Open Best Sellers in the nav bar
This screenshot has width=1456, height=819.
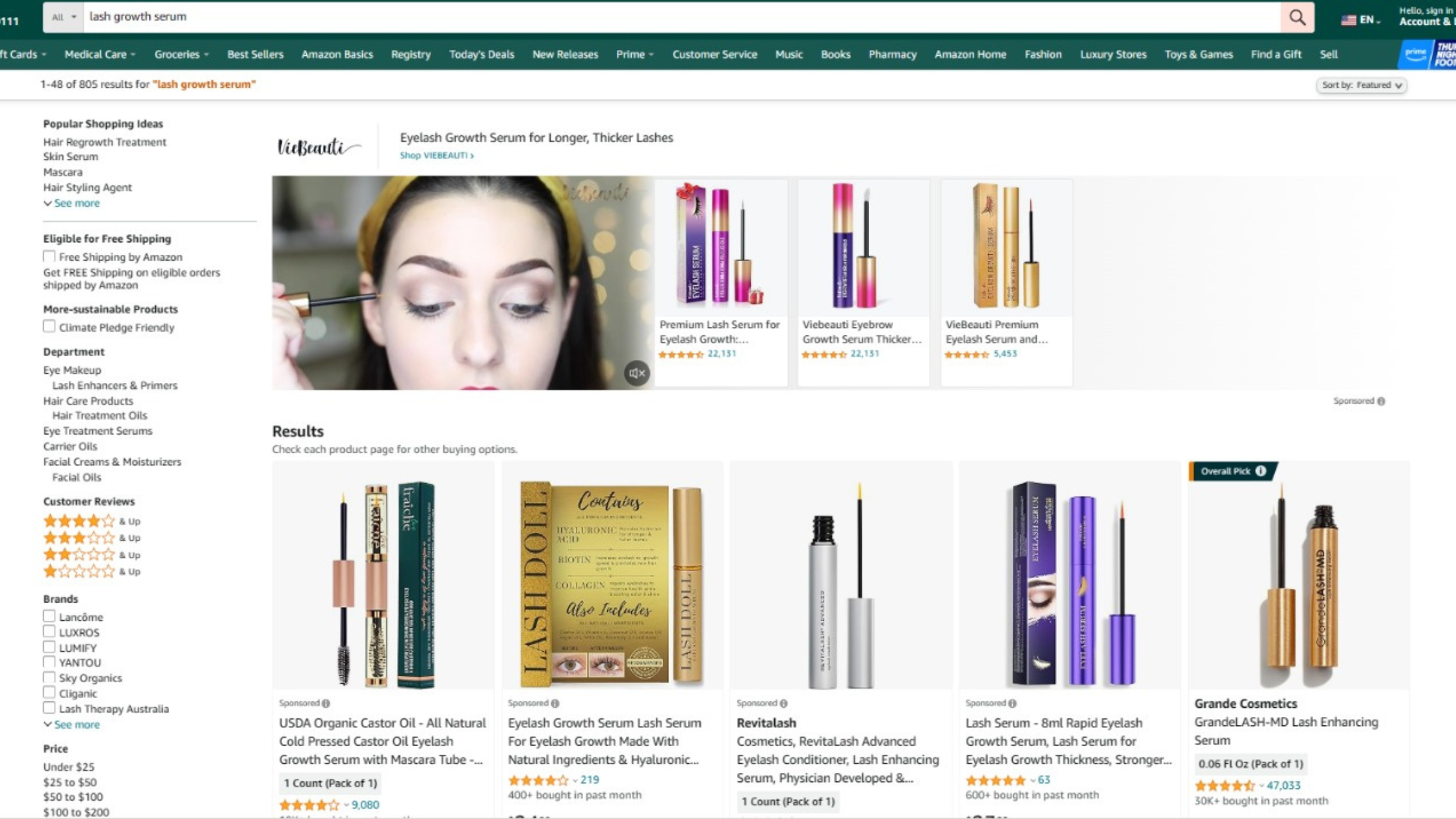coord(255,55)
